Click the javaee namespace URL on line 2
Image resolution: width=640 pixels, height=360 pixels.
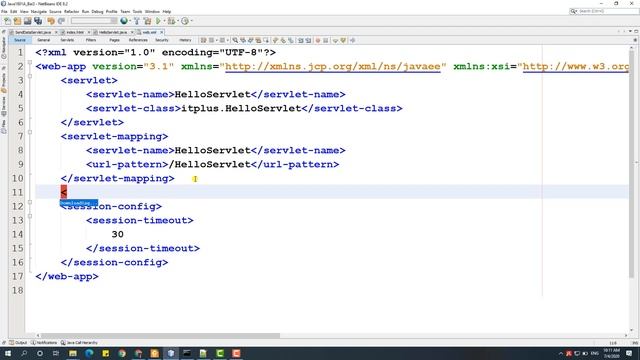[333, 66]
